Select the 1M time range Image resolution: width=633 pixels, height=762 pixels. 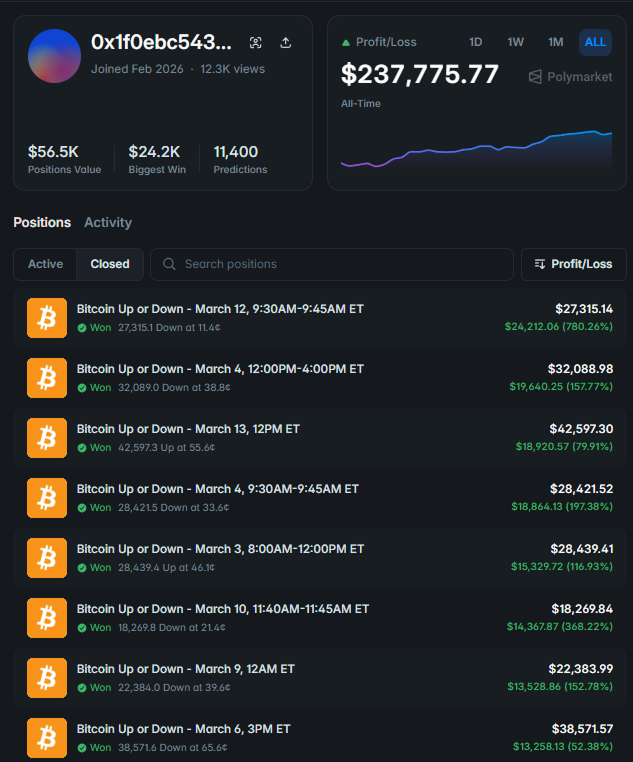click(x=556, y=42)
